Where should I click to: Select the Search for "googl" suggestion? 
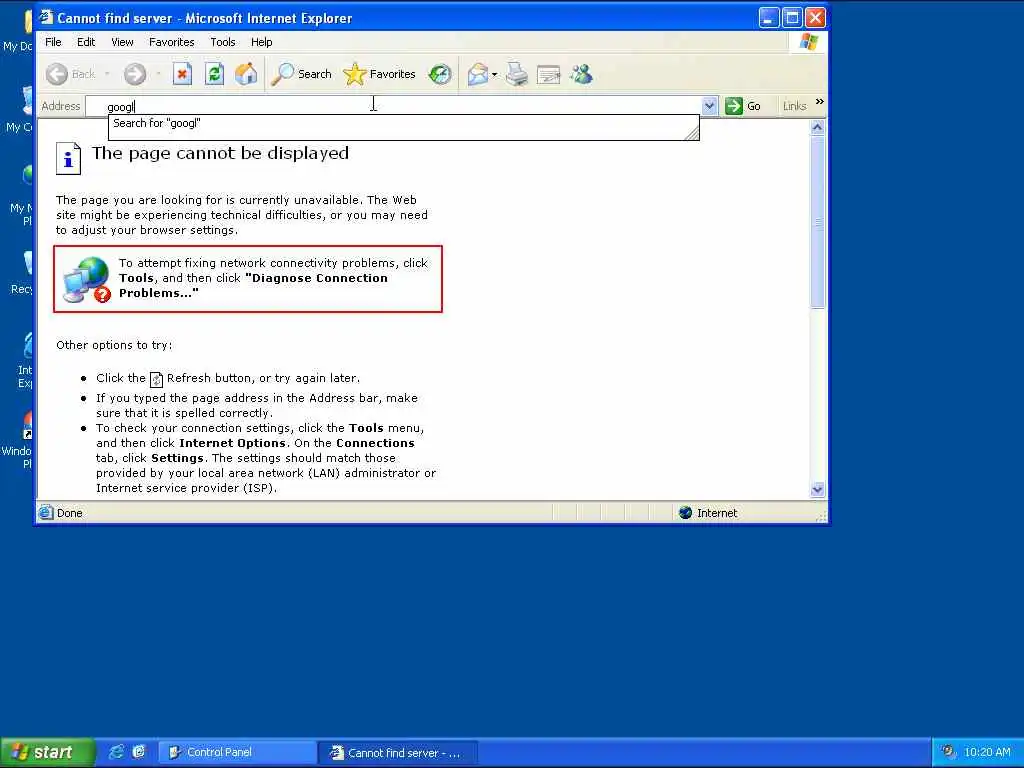click(x=404, y=123)
